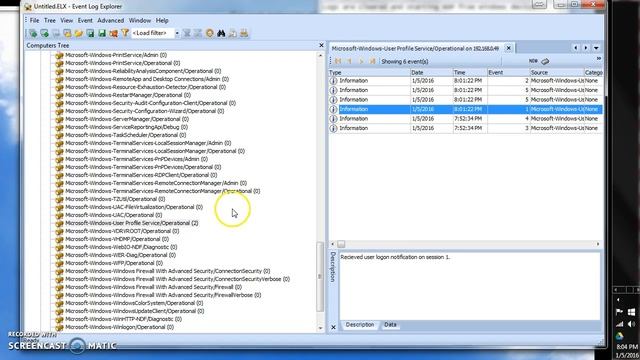Select the Microsoft-Windows-UAC/Operational log

click(113, 215)
